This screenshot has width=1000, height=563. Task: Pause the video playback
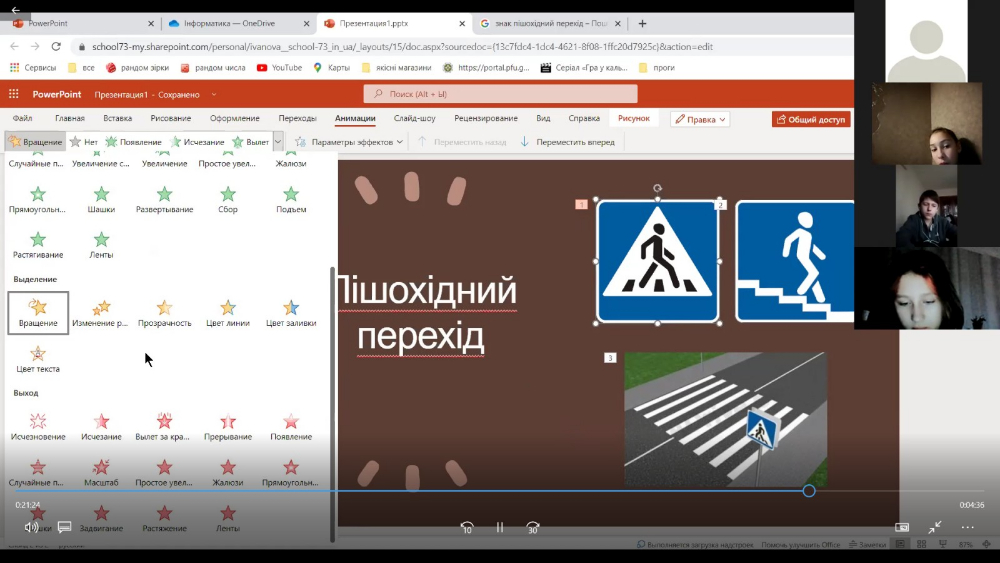pos(499,527)
